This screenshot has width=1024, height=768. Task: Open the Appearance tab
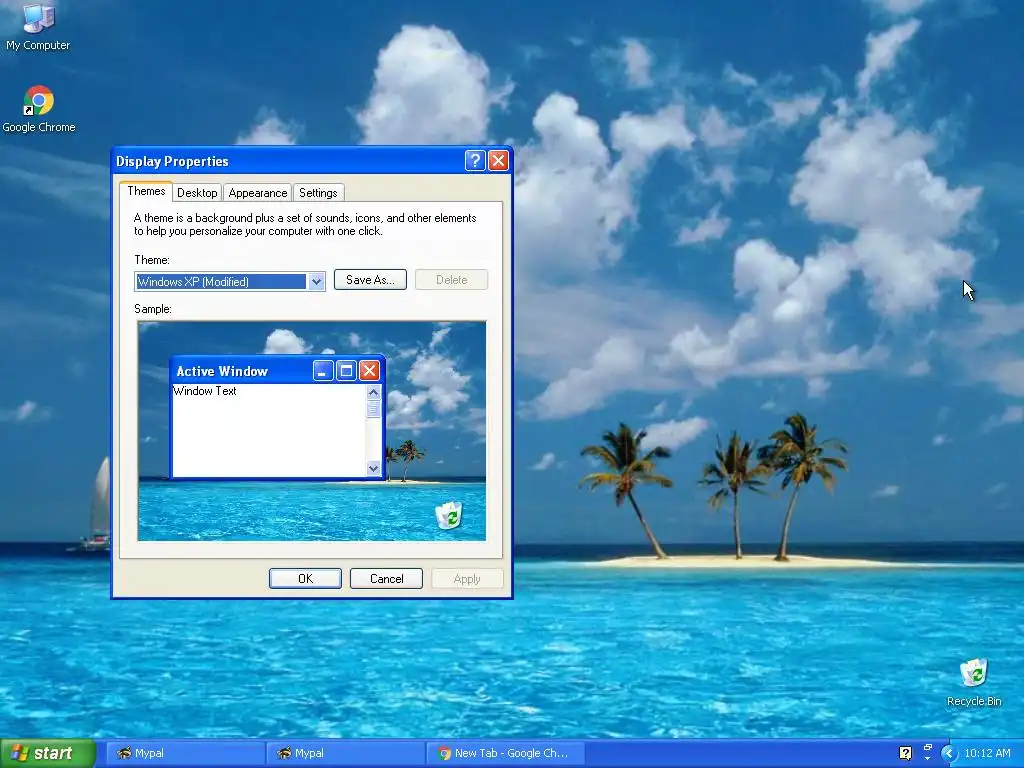point(257,193)
